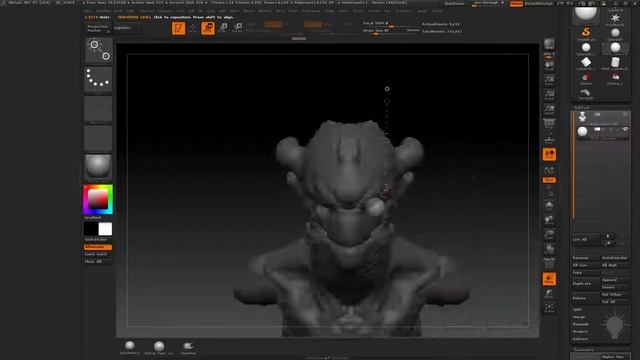Open the dotted stroke type picker
Viewport: 640px width, 360px height.
pos(98,79)
